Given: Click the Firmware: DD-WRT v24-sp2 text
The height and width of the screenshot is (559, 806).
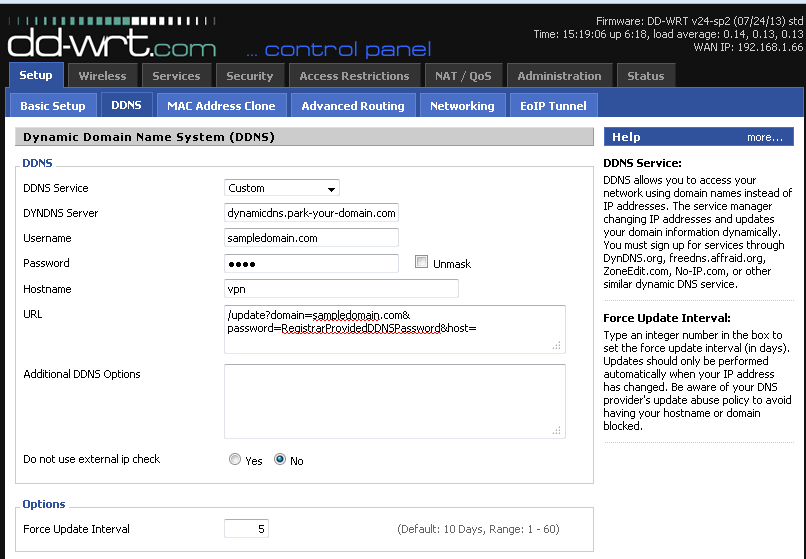Looking at the screenshot, I should click(699, 21).
